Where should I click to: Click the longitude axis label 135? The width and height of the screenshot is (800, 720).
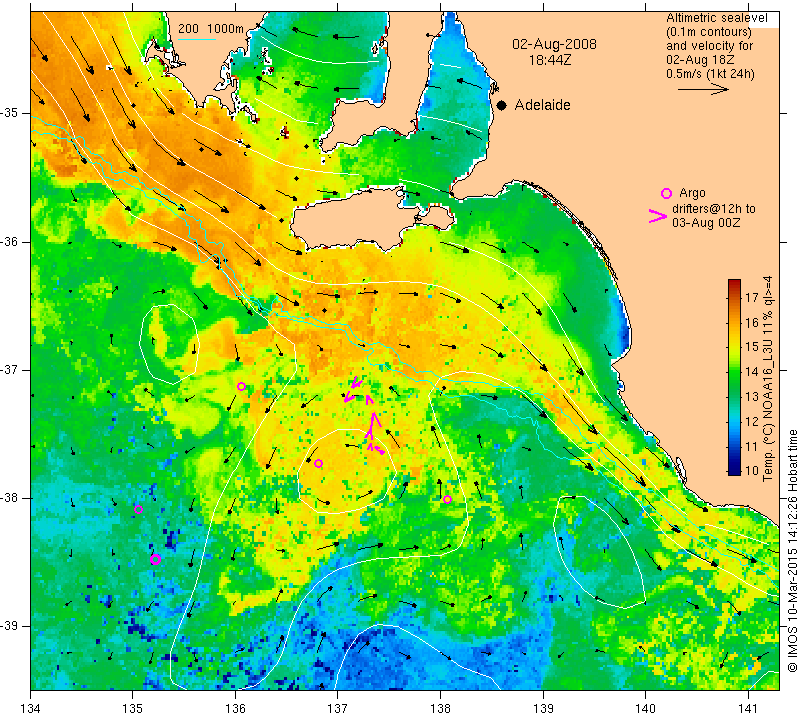tap(133, 709)
